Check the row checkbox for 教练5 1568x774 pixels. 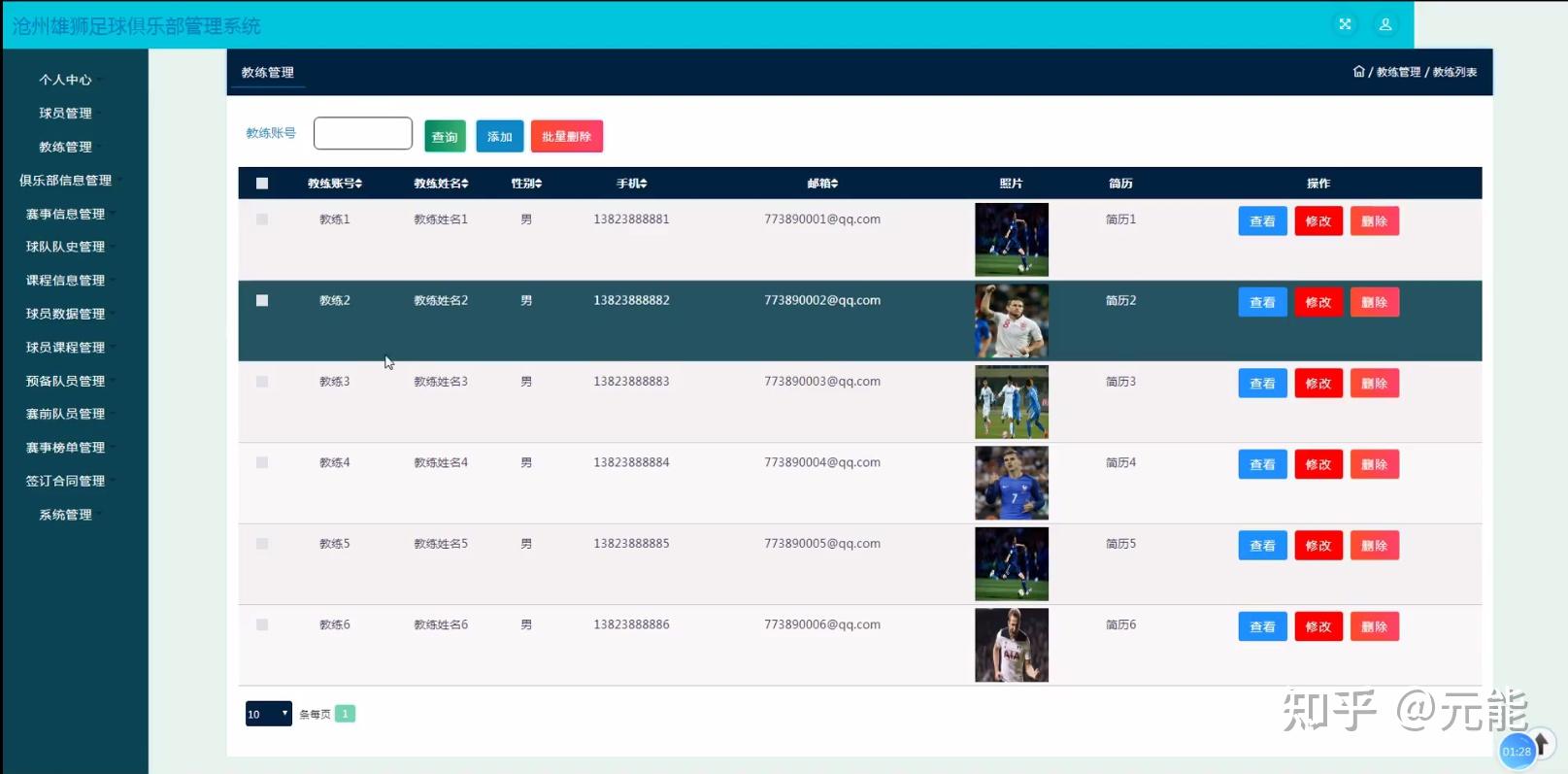click(262, 544)
